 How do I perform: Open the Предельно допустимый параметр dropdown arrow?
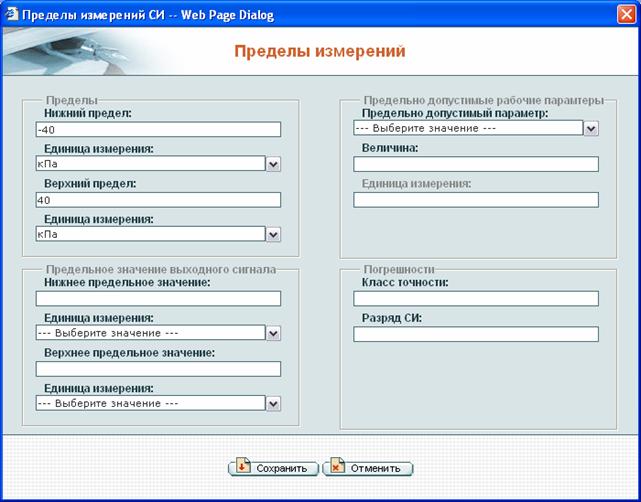591,129
